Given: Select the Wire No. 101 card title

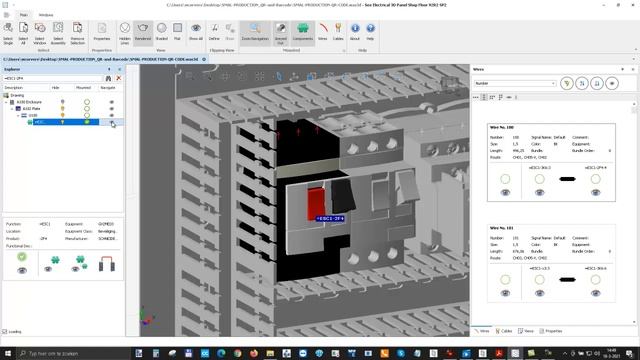Looking at the screenshot, I should [502, 228].
